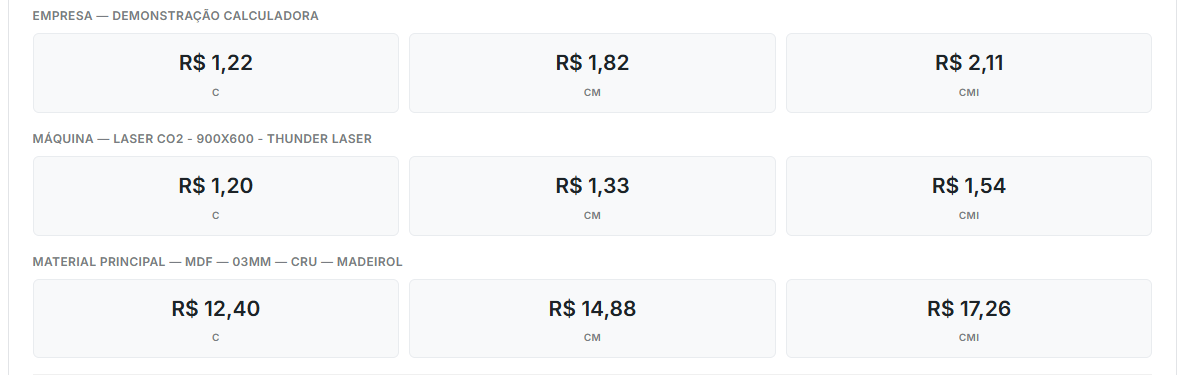Click the CM label under R$ 1,33
This screenshot has width=1183, height=375.
click(x=592, y=216)
